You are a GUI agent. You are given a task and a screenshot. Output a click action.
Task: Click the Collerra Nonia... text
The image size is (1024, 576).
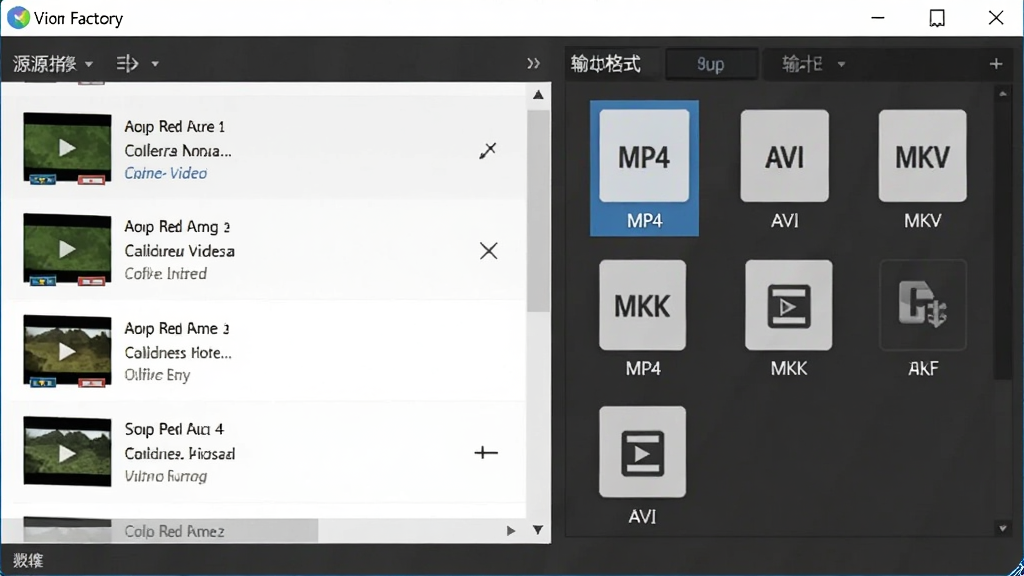(x=178, y=151)
